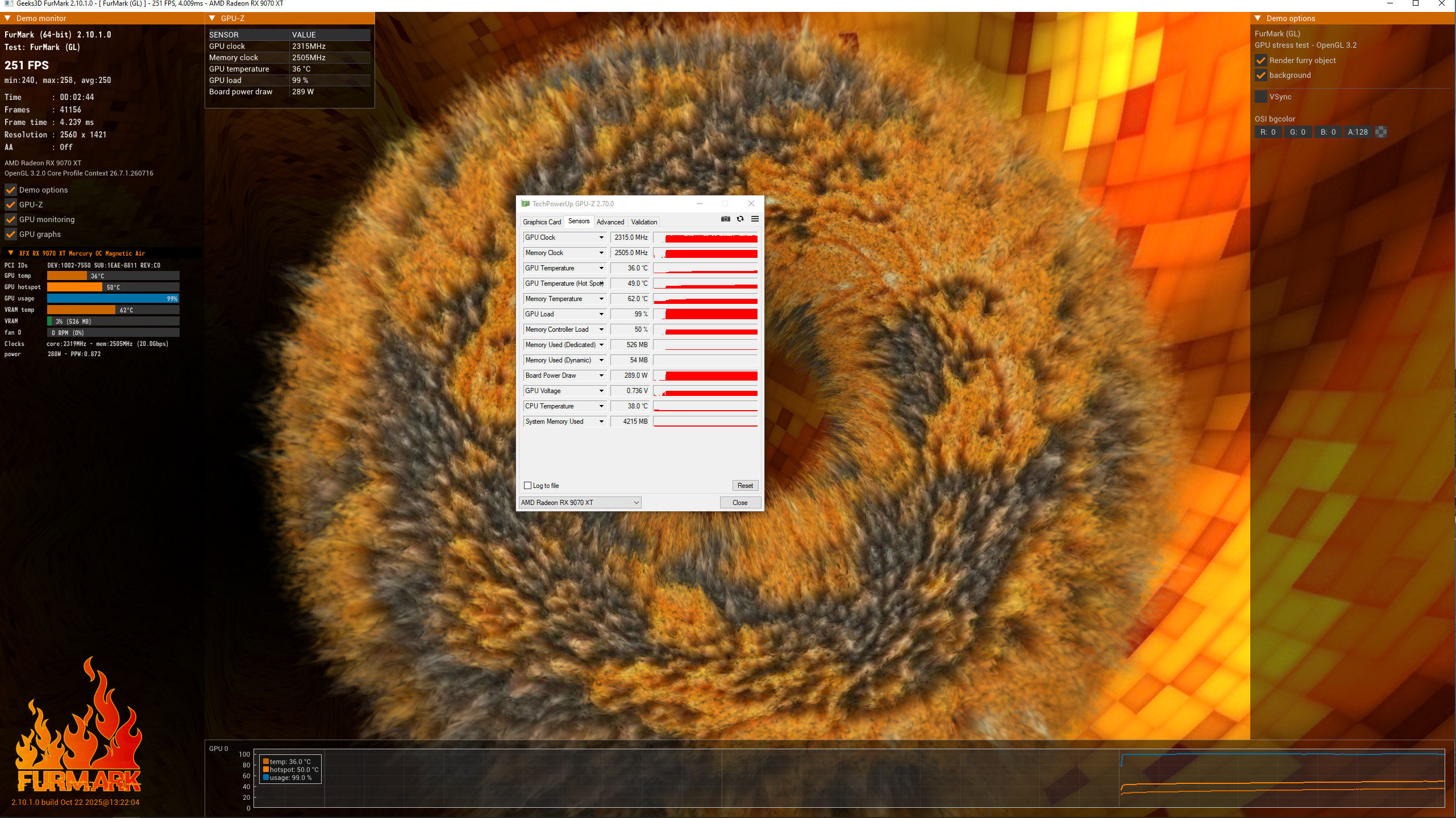Toggle the GPU graphs checkbox
1456x818 pixels.
coord(10,234)
